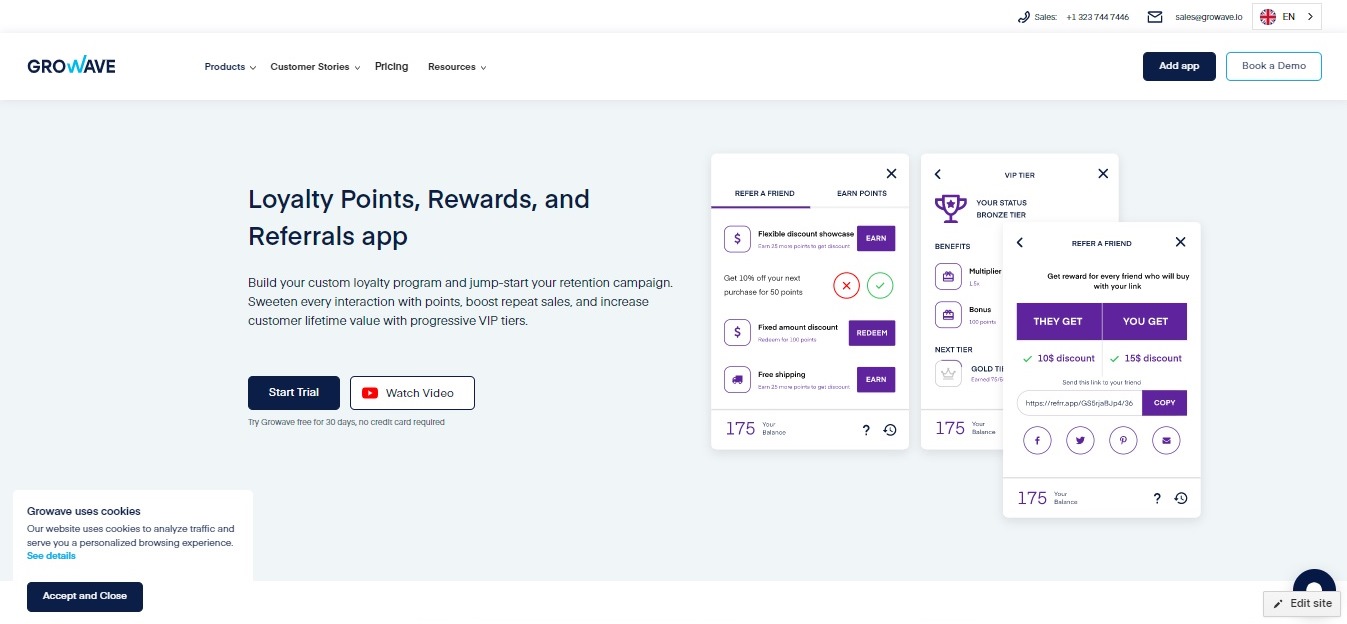Open the Pricing page
The width and height of the screenshot is (1347, 624).
click(391, 67)
